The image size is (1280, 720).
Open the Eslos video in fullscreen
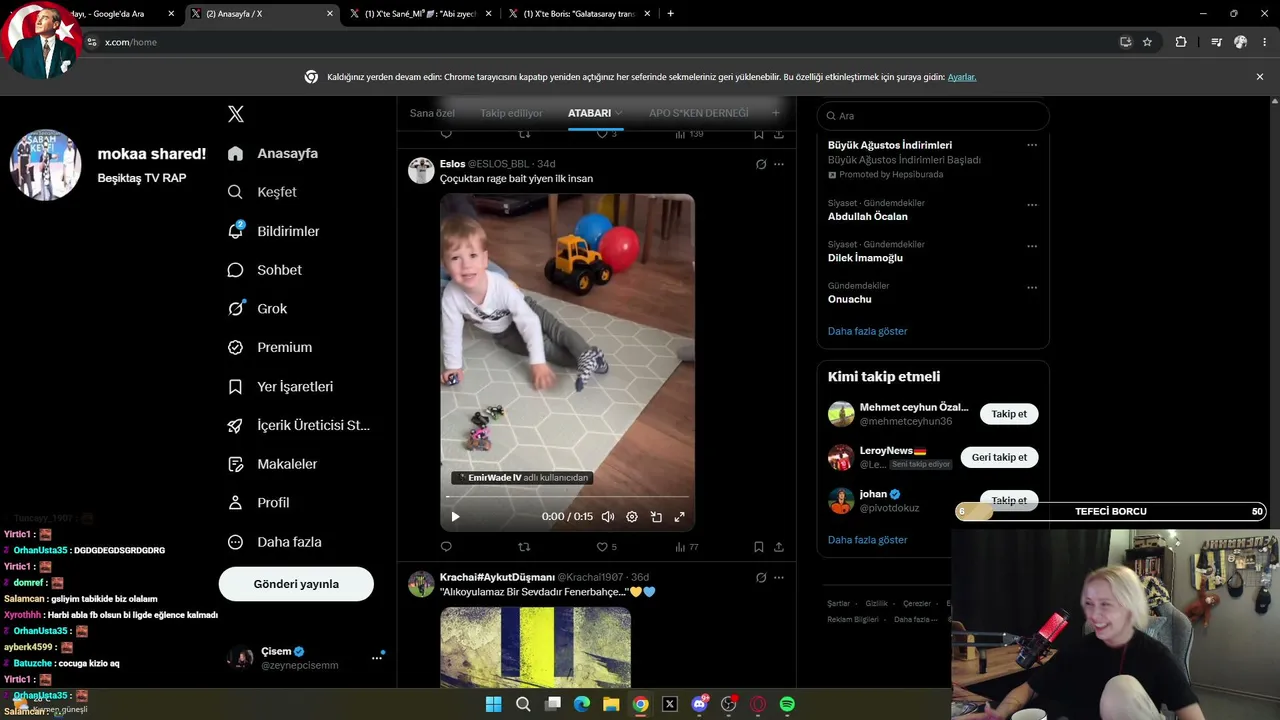coord(680,517)
